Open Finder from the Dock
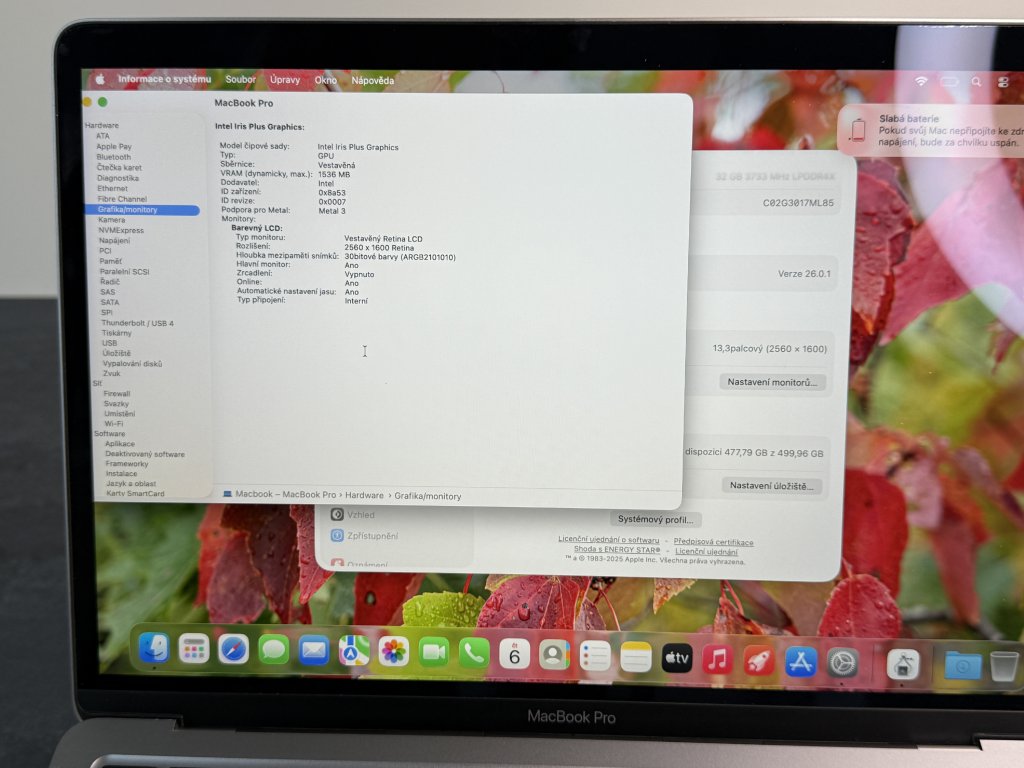The width and height of the screenshot is (1024, 768). (154, 648)
